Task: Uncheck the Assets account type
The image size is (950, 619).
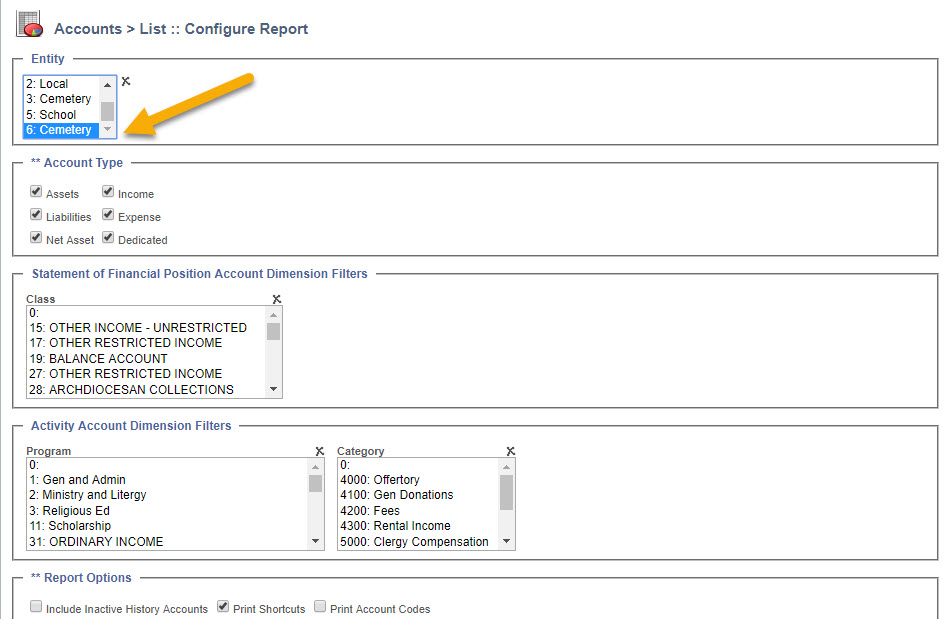Action: 36,191
